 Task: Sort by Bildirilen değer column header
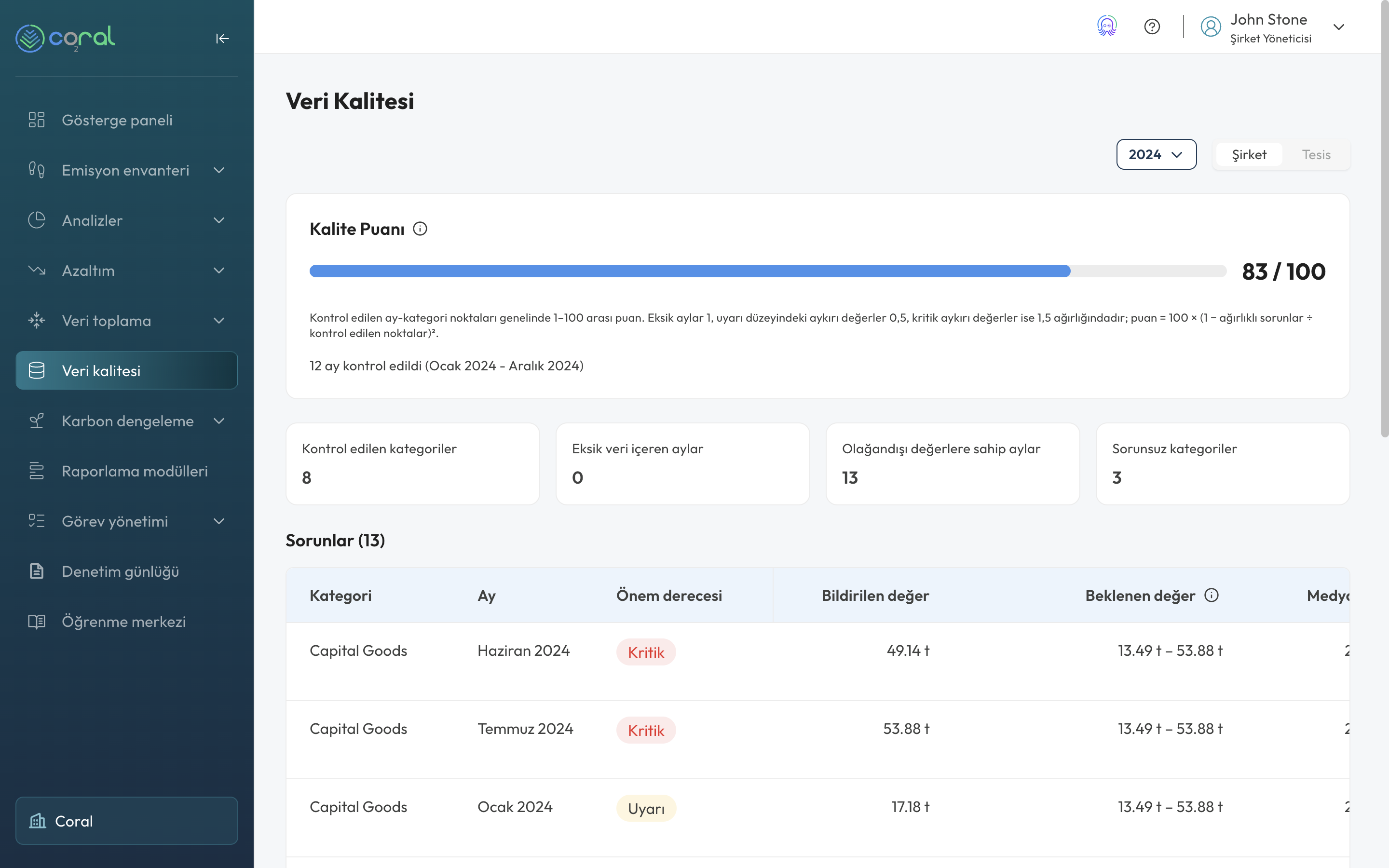[x=875, y=596]
